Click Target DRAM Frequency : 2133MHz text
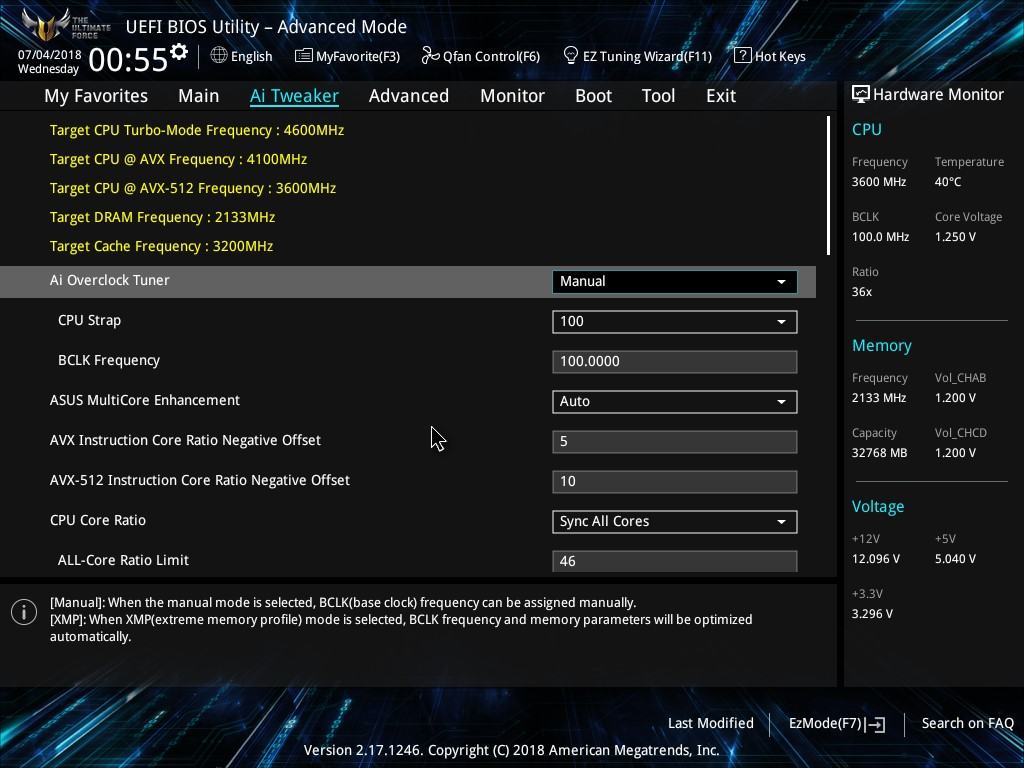 pos(162,217)
